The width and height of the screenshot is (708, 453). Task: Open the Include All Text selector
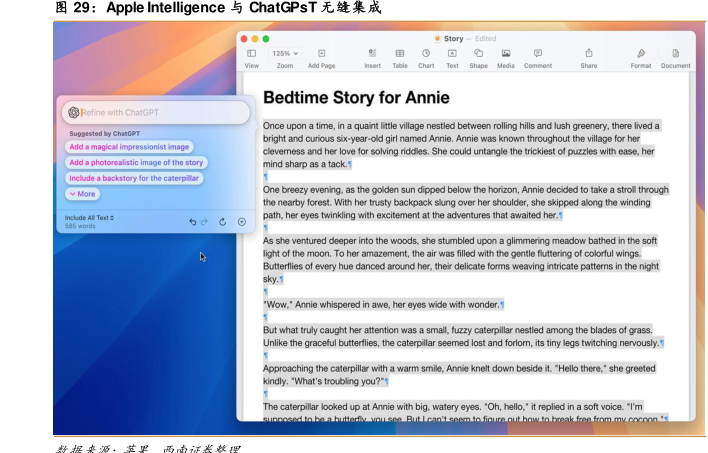pos(90,217)
